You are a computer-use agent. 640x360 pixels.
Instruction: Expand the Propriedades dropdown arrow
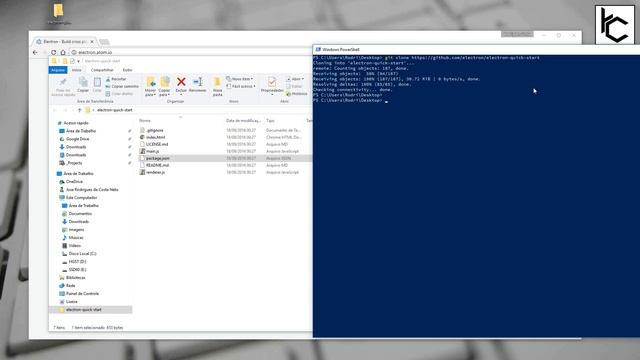click(x=272, y=95)
